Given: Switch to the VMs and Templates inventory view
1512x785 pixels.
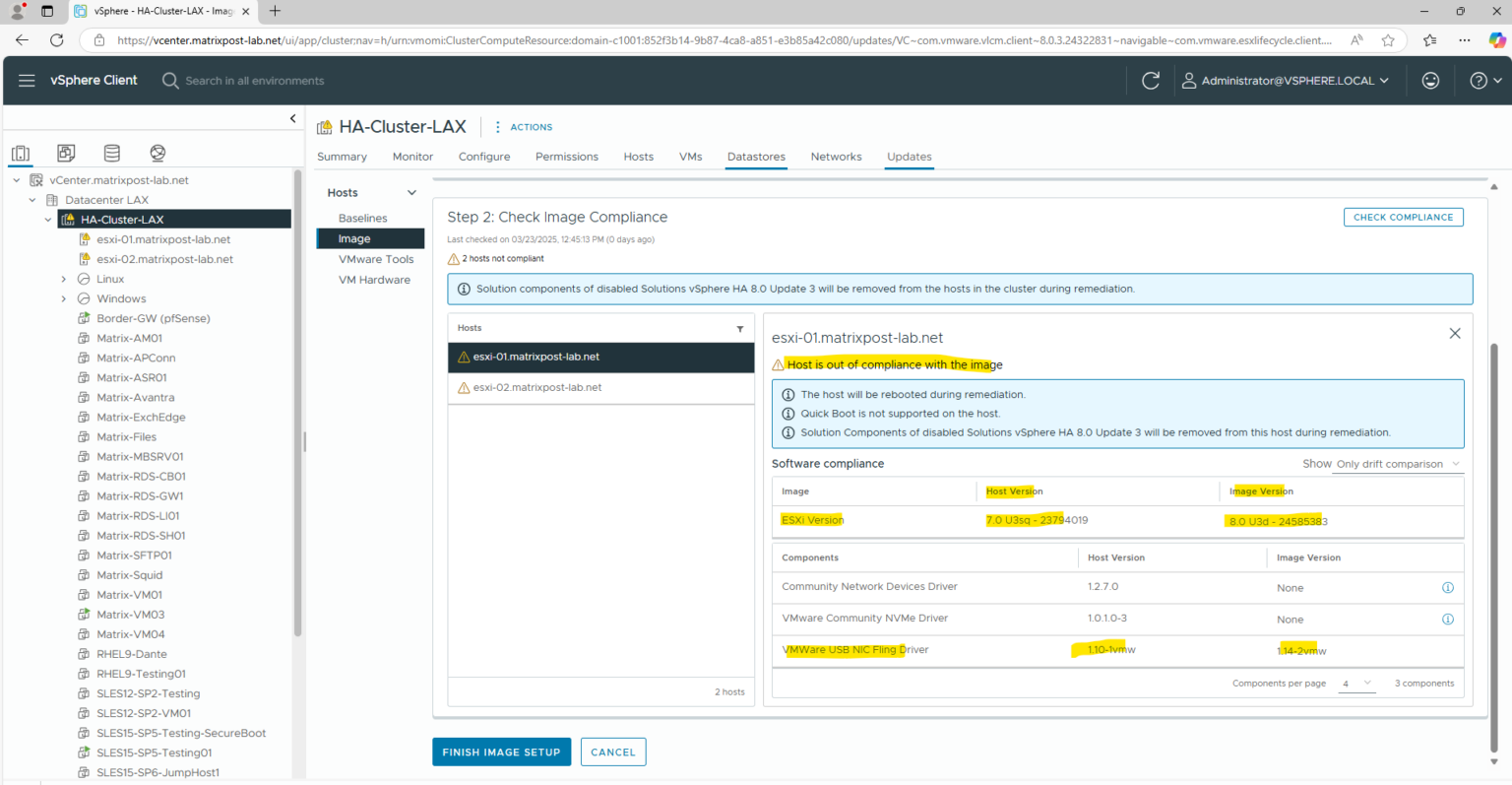Looking at the screenshot, I should 66,153.
